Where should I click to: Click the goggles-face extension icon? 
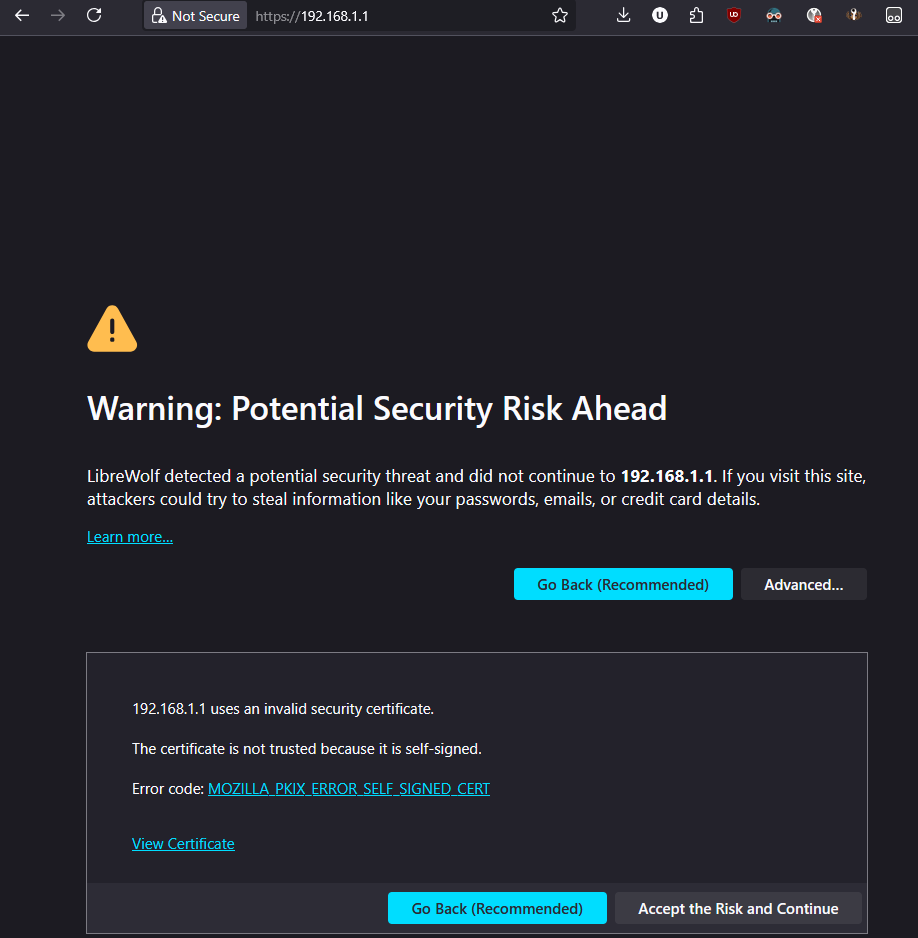[774, 15]
